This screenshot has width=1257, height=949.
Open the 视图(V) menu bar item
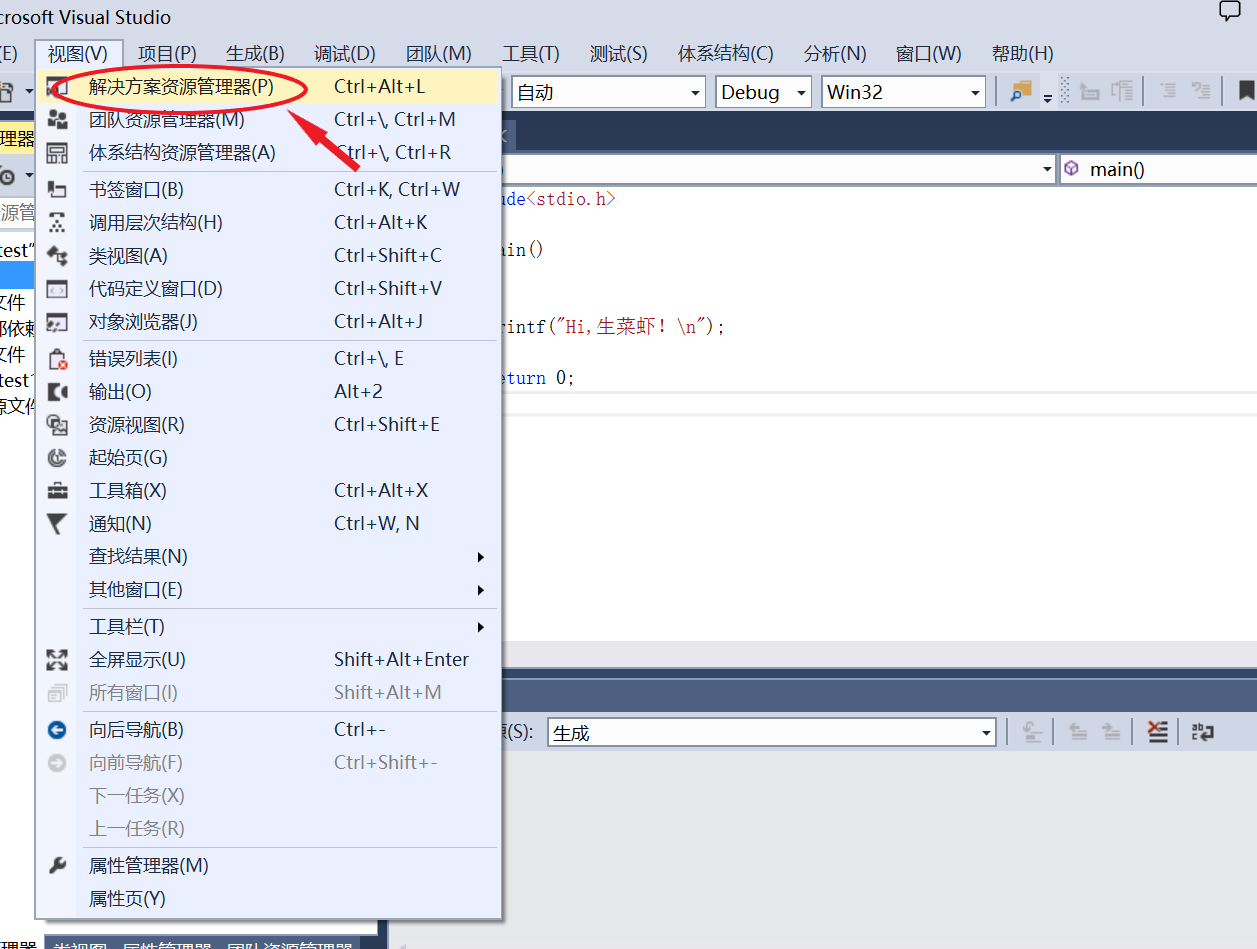click(78, 53)
